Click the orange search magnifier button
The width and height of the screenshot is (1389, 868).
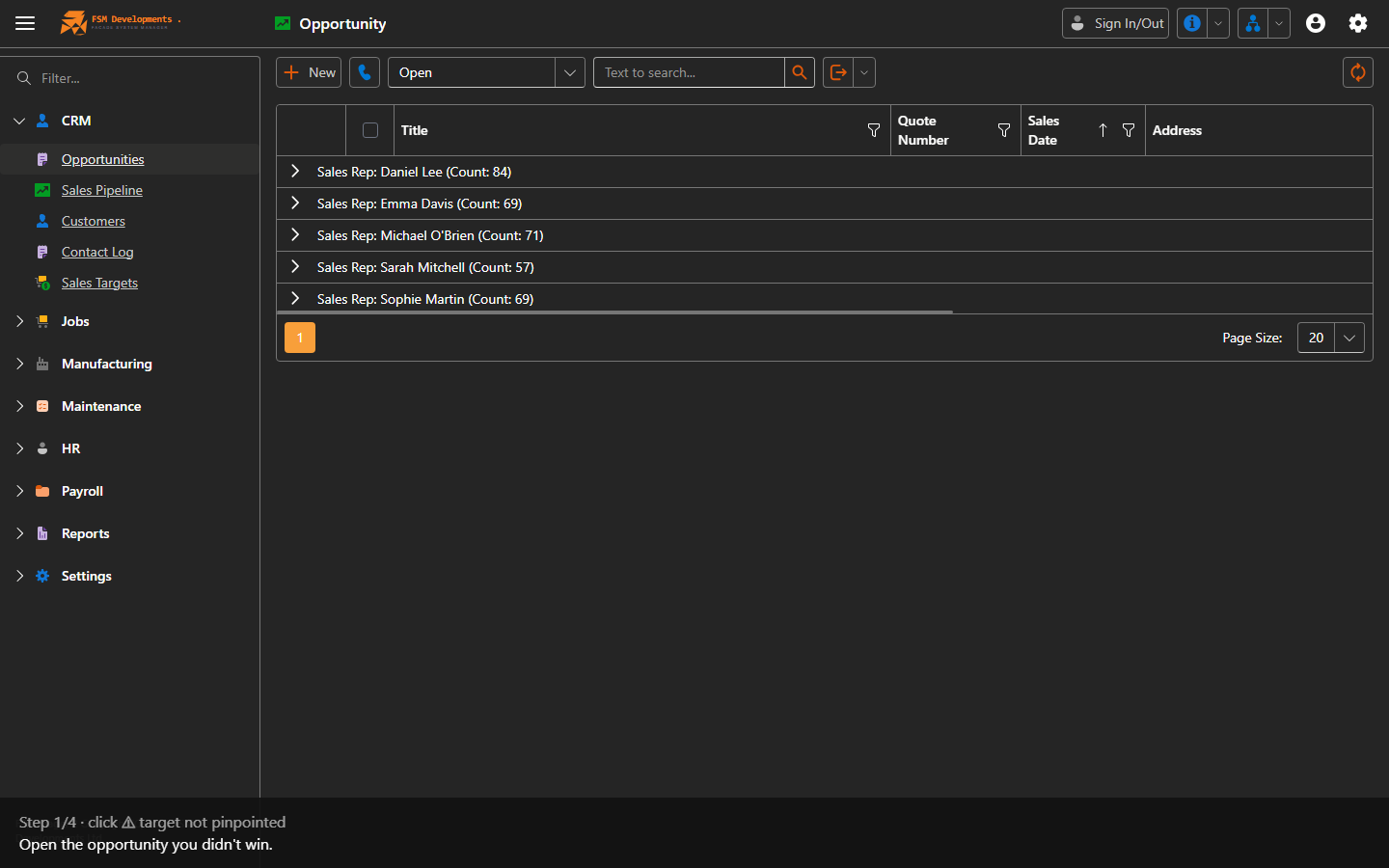[799, 72]
